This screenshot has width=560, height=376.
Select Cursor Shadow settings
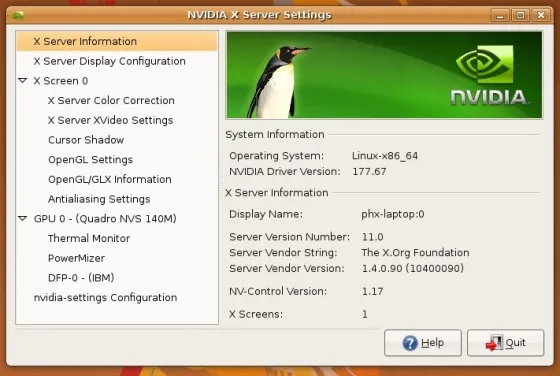pyautogui.click(x=86, y=140)
